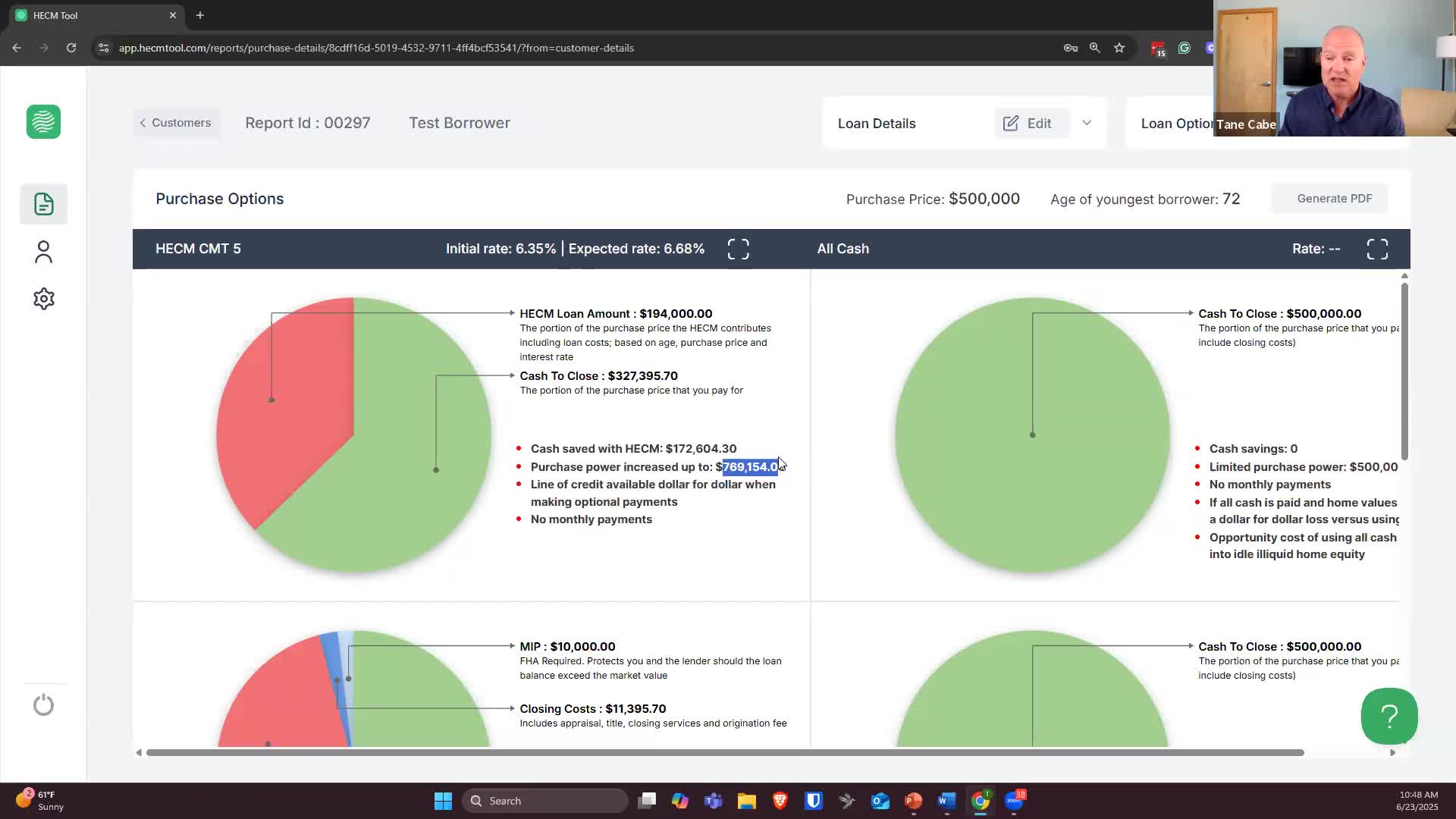Open the green help question bubble
The width and height of the screenshot is (1456, 819).
[1389, 716]
